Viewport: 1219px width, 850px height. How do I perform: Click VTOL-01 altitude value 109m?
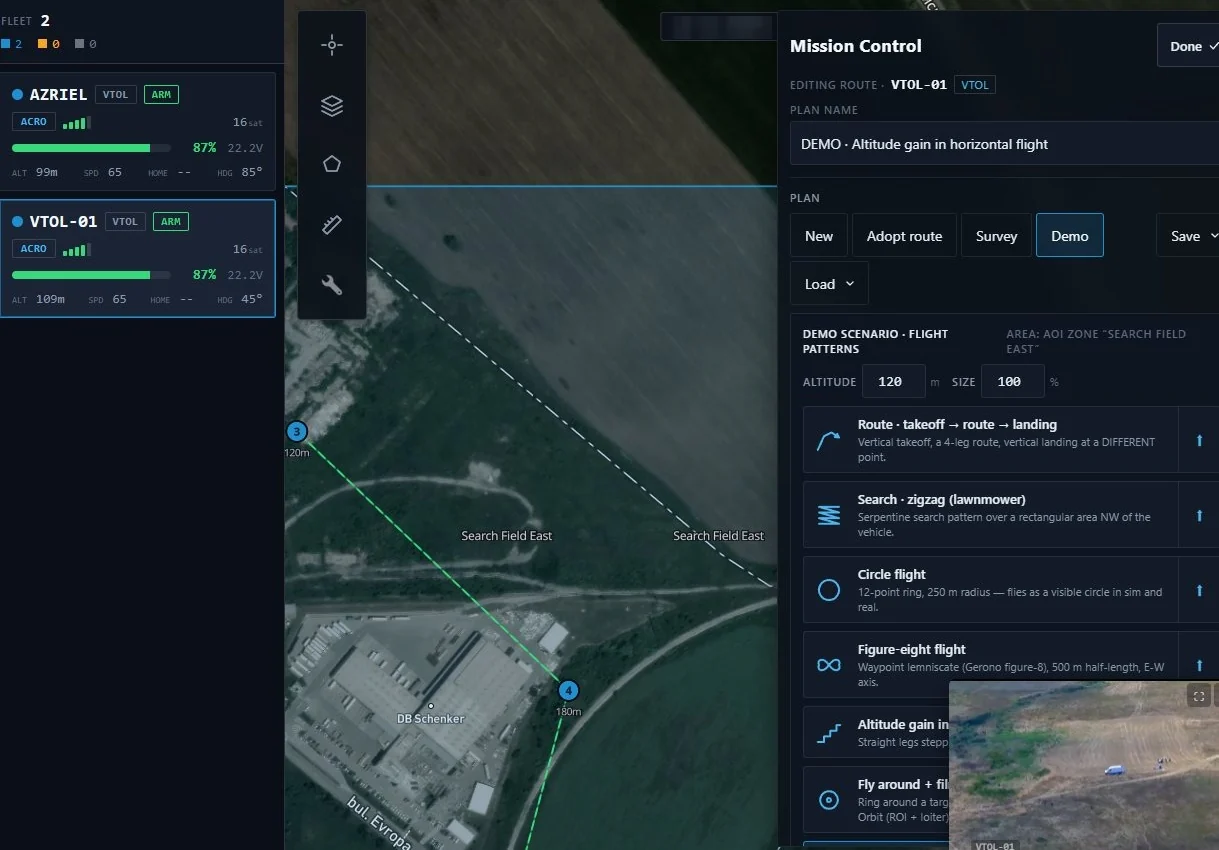pyautogui.click(x=50, y=299)
